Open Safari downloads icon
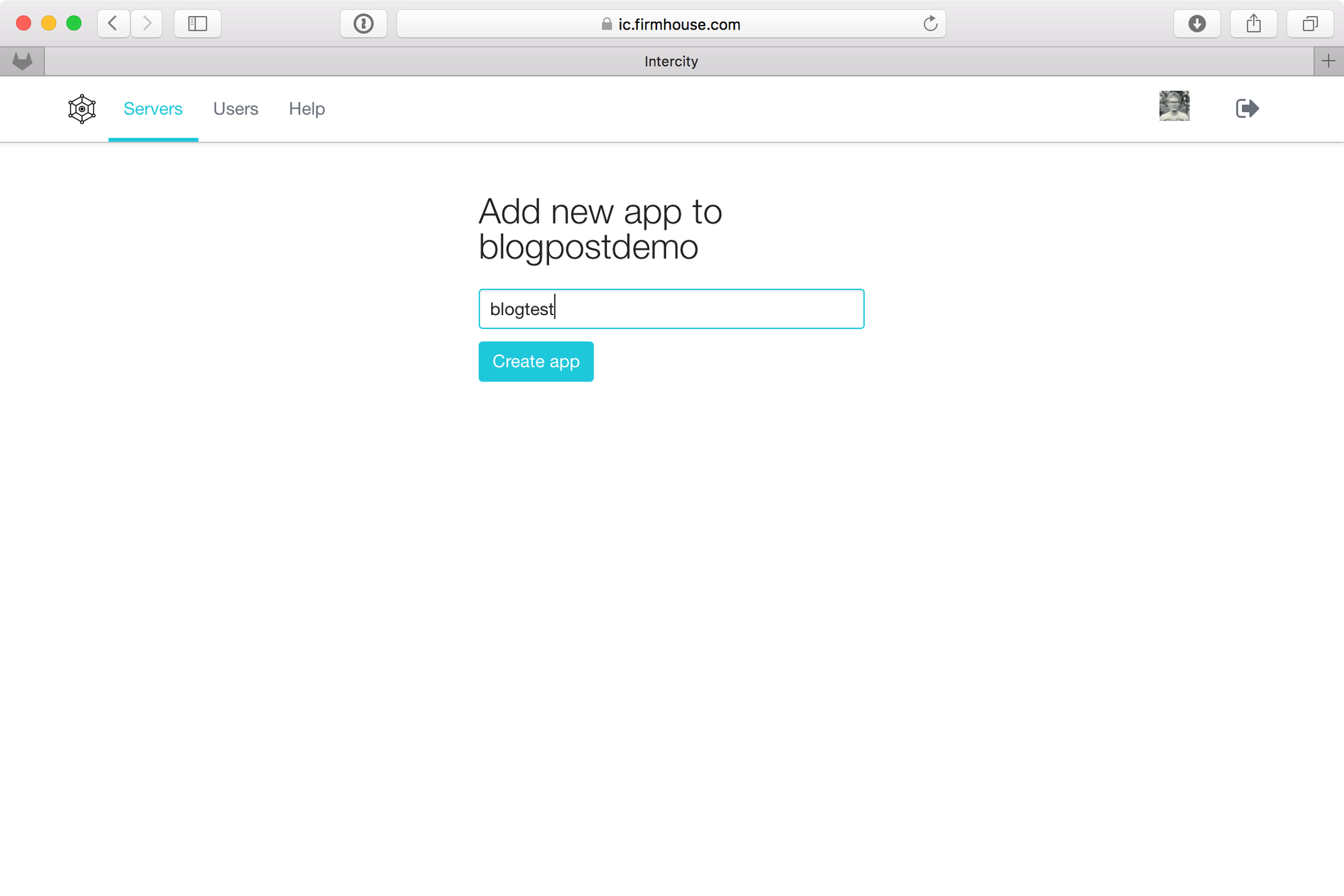This screenshot has height=896, width=1344. 1197,24
